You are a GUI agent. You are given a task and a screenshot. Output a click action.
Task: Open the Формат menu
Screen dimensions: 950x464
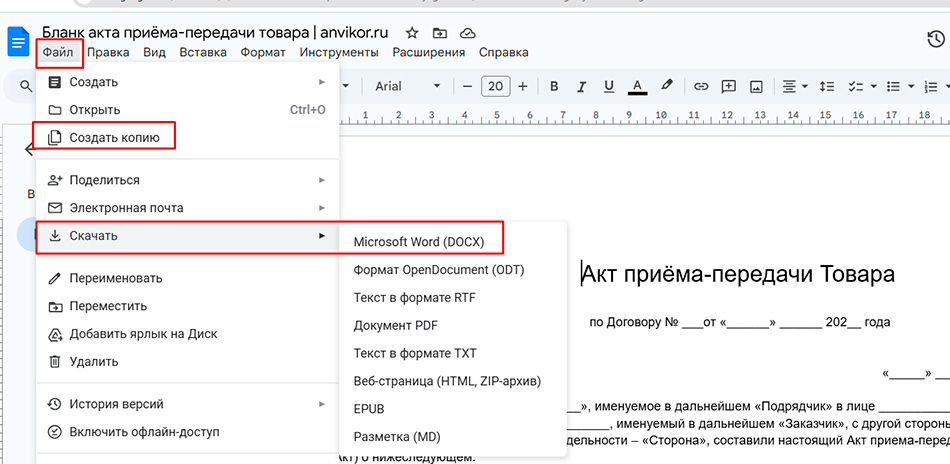click(263, 53)
